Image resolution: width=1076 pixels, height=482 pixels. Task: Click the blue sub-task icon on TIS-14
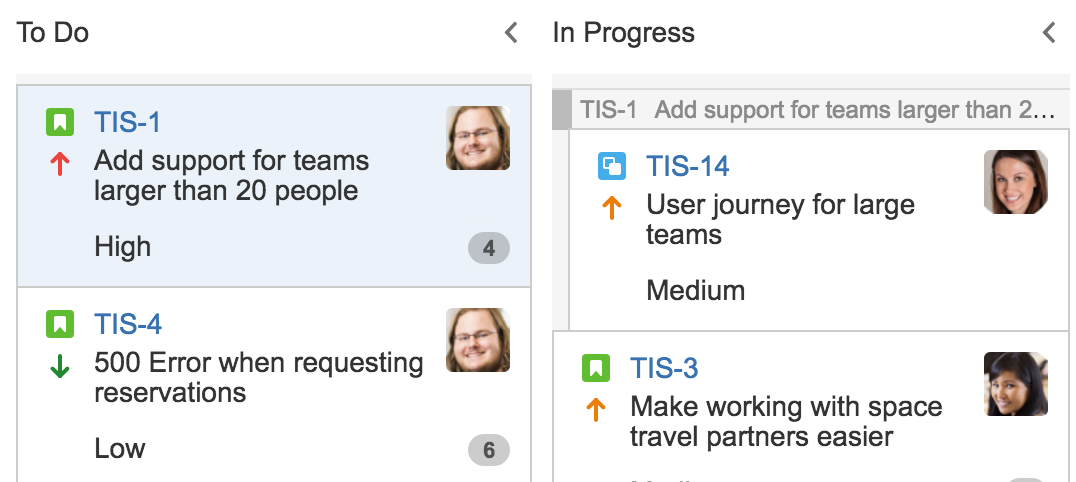tap(611, 166)
